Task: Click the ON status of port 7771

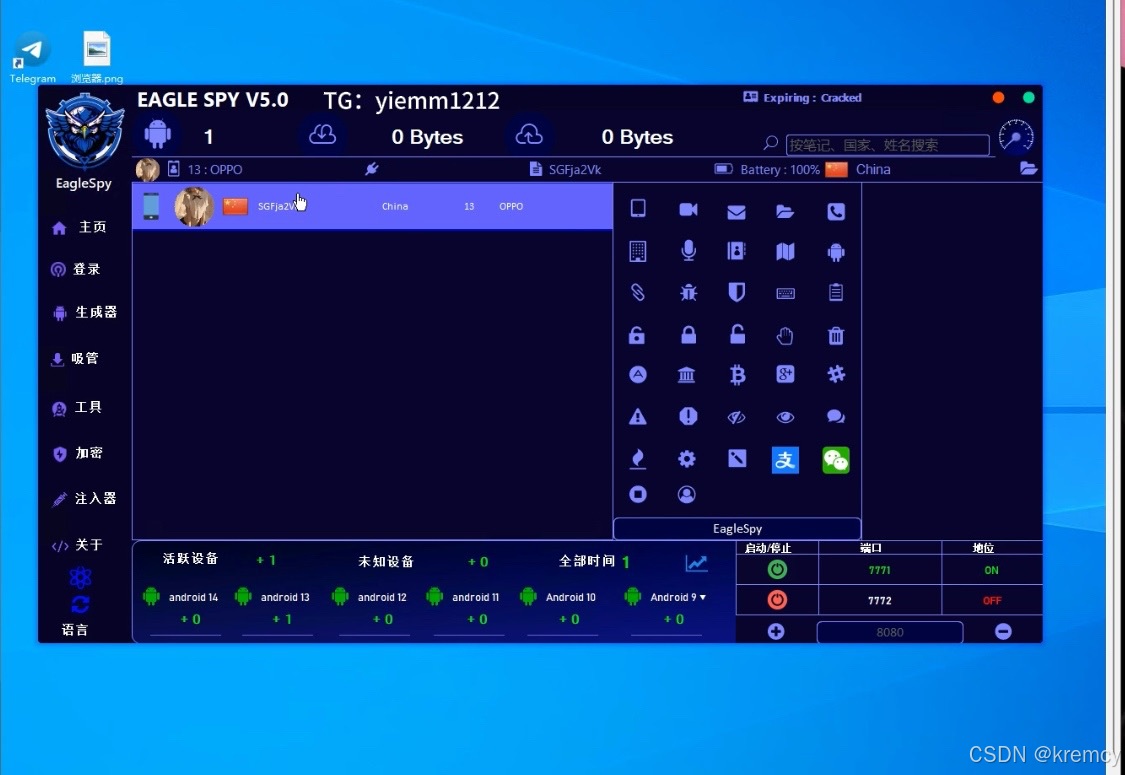Action: point(992,570)
